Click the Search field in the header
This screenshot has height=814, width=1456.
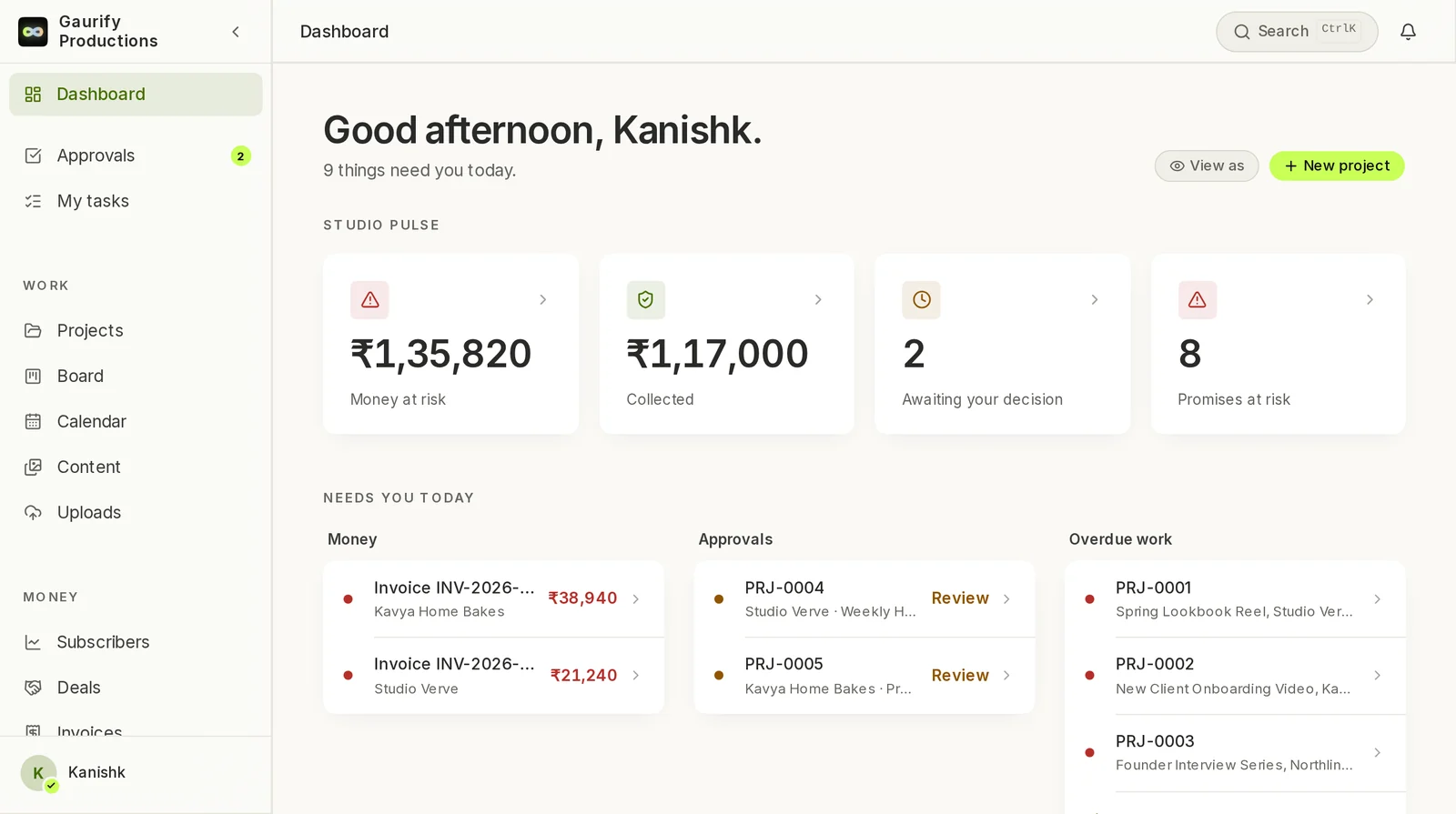[1297, 32]
